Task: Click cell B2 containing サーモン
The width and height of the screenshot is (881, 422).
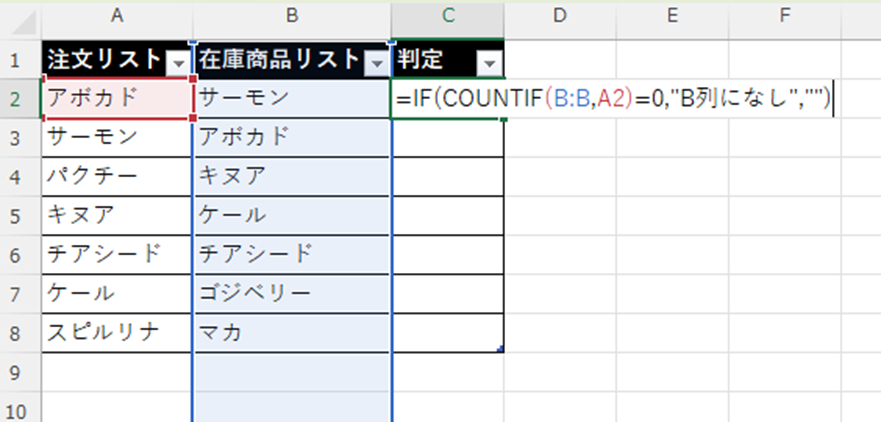Action: (292, 98)
